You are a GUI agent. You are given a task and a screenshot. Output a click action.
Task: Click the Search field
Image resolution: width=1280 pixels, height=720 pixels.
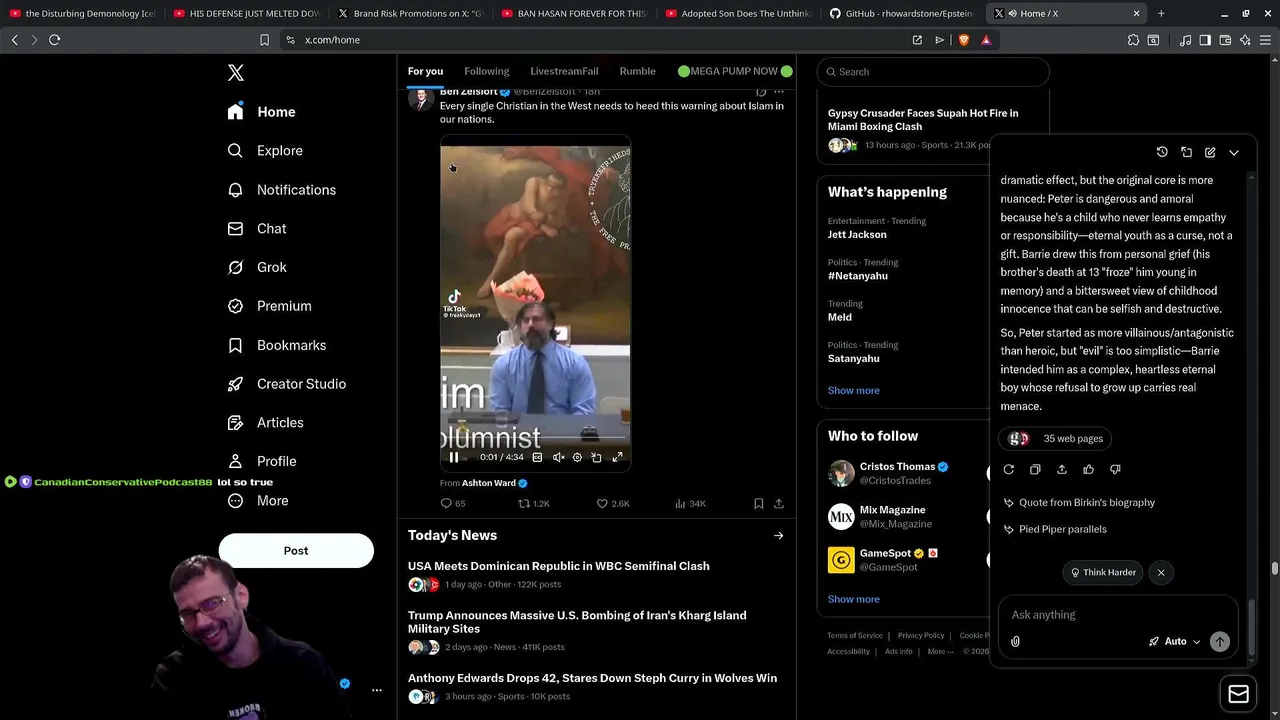point(933,72)
